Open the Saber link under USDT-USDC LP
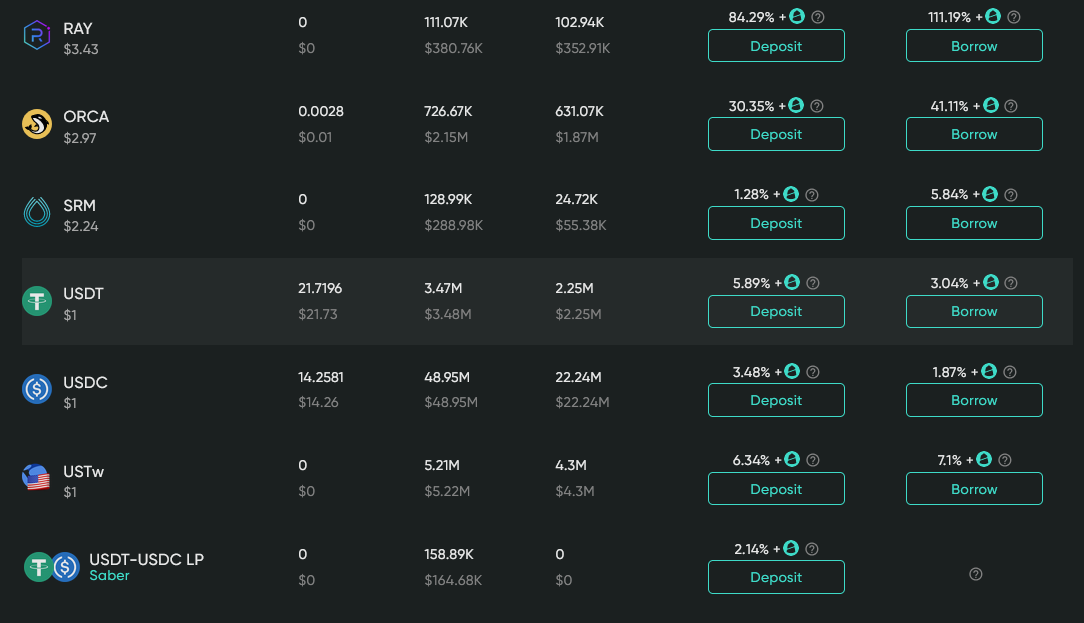 tap(109, 576)
